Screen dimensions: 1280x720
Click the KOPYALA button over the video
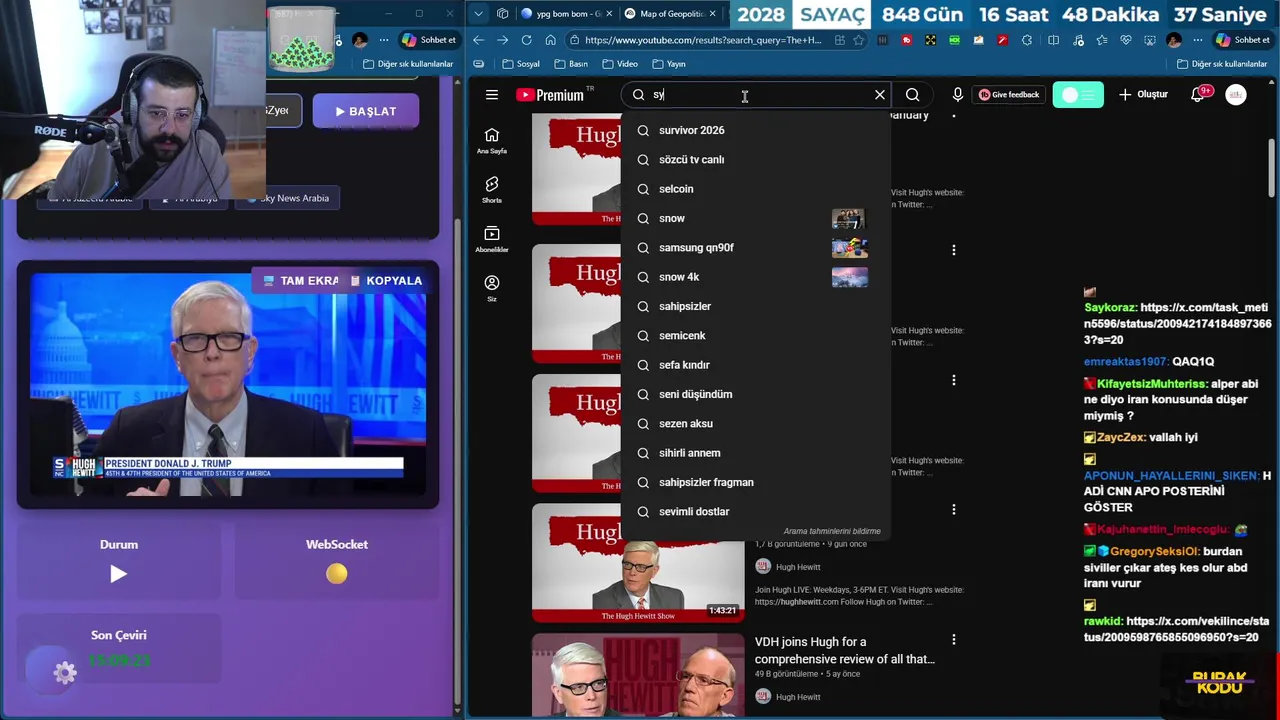click(x=387, y=281)
